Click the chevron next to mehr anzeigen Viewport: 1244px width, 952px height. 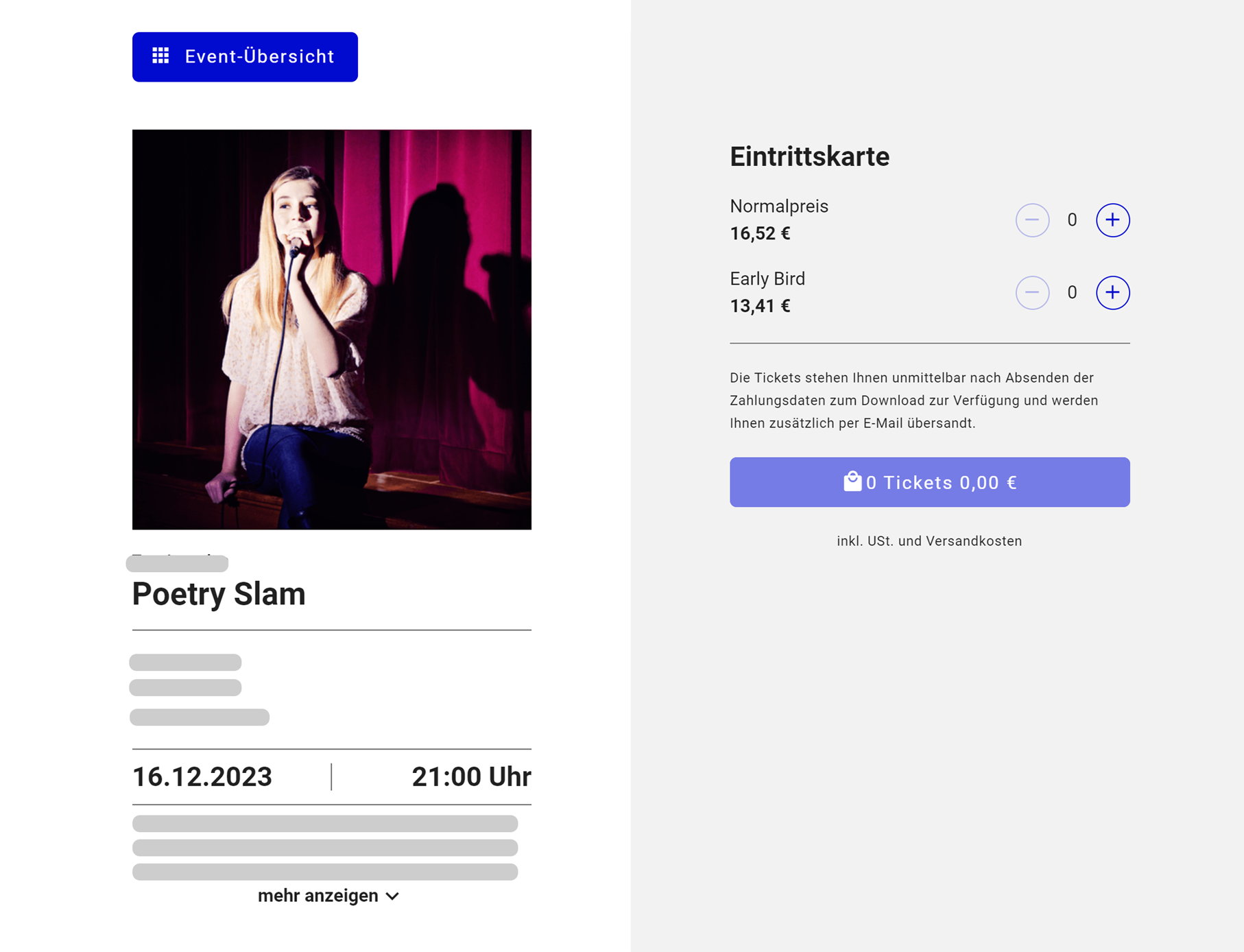tap(392, 896)
